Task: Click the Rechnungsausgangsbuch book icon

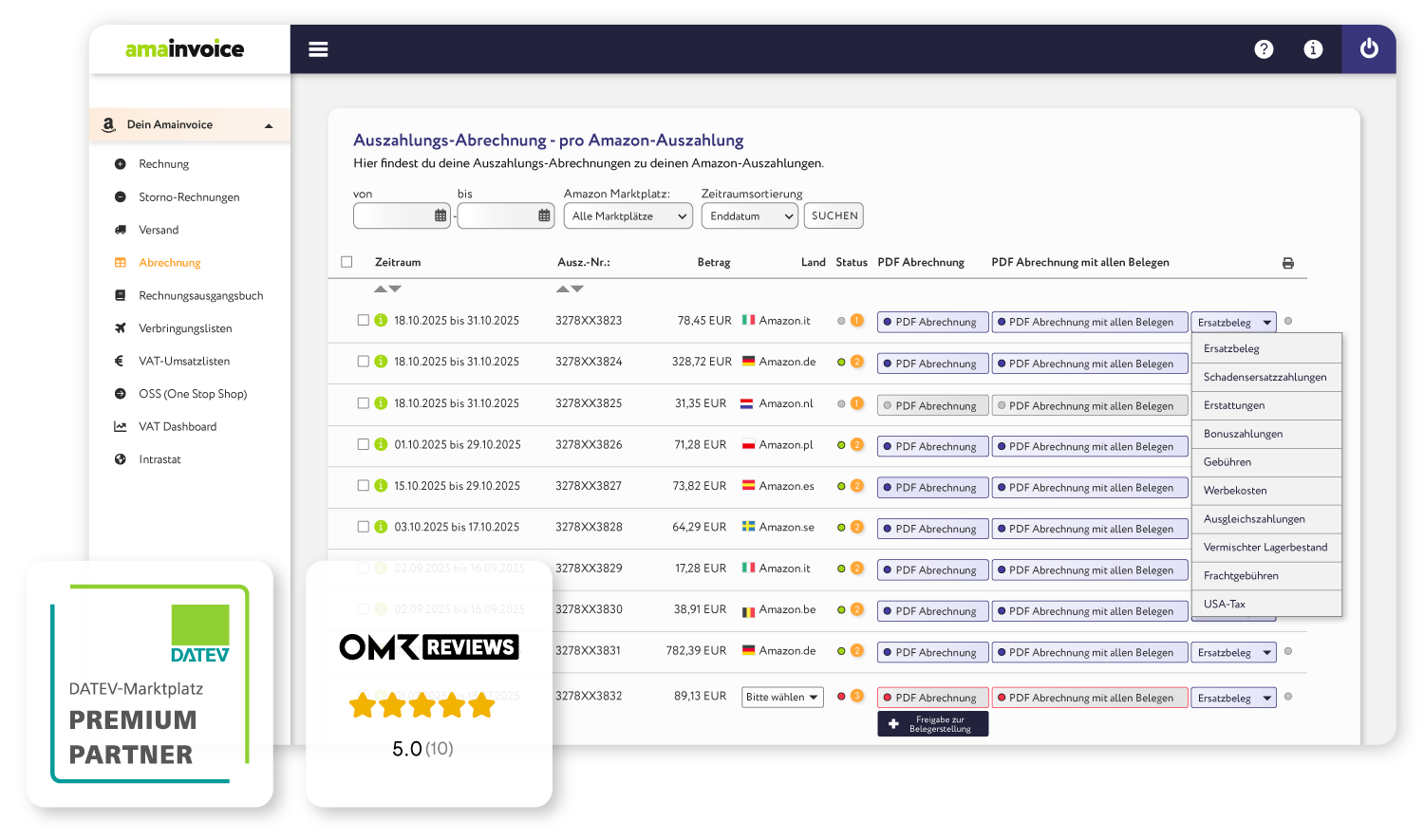Action: tap(121, 295)
